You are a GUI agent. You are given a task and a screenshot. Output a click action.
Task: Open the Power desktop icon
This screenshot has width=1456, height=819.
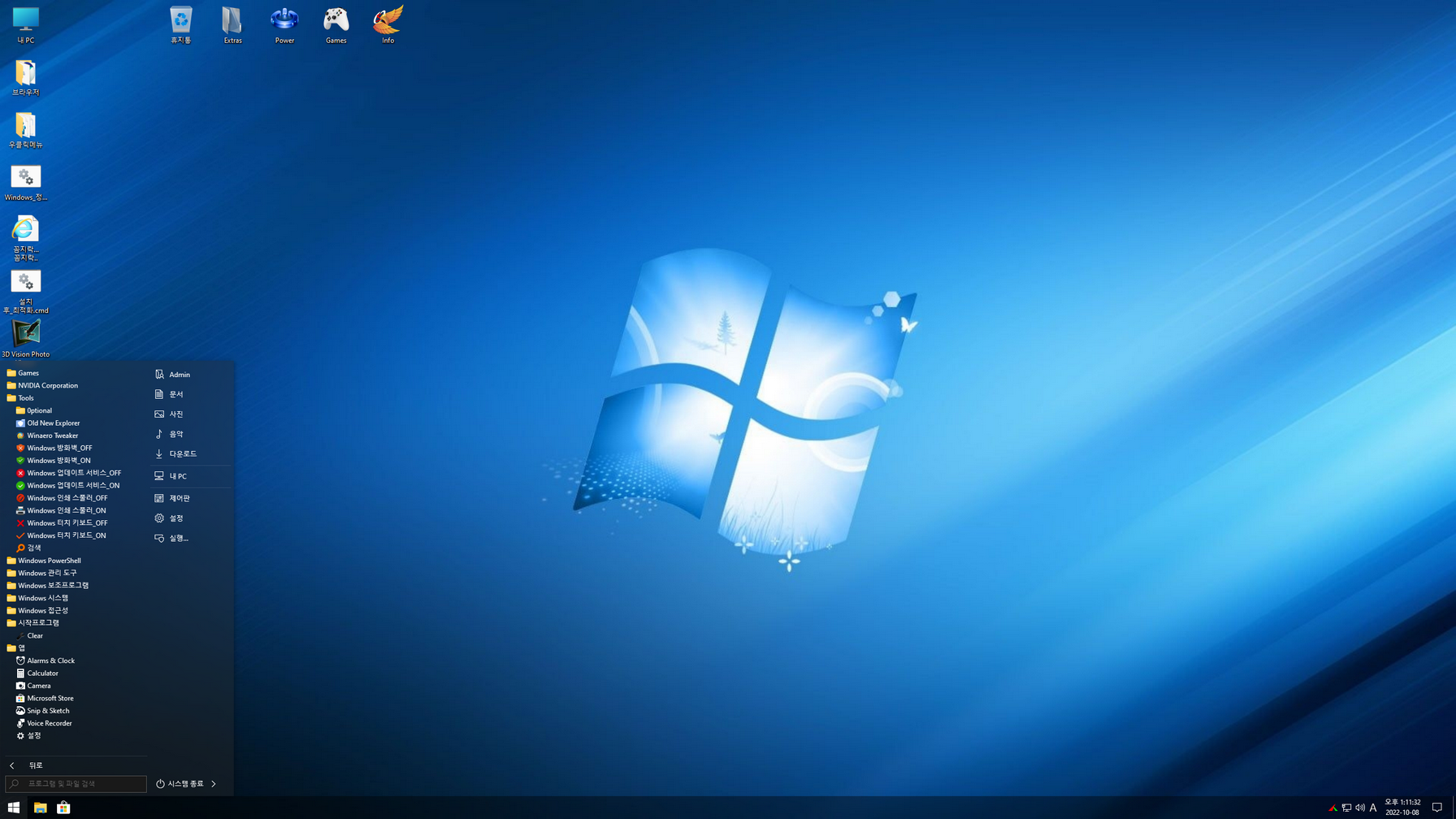pyautogui.click(x=284, y=25)
